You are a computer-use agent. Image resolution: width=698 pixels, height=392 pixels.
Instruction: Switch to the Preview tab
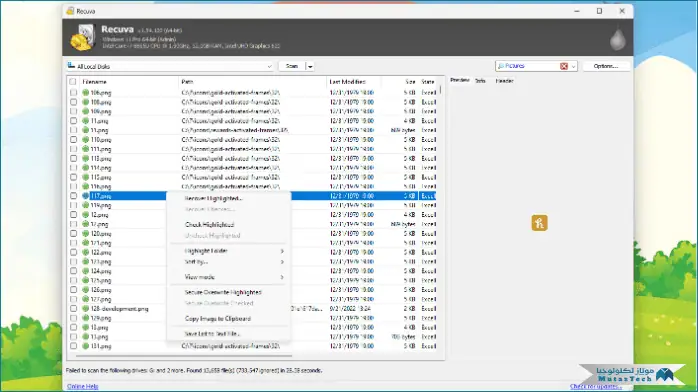(x=459, y=80)
